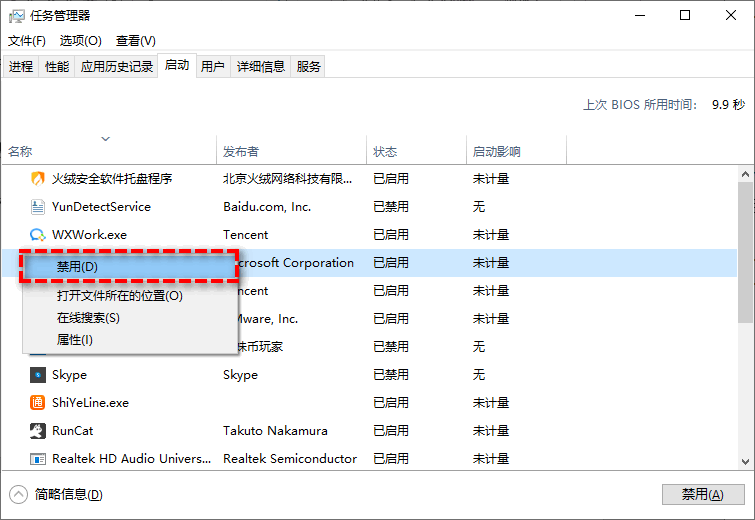This screenshot has height=520, width=755.
Task: Maximize the 任务管理器 window
Action: point(685,15)
